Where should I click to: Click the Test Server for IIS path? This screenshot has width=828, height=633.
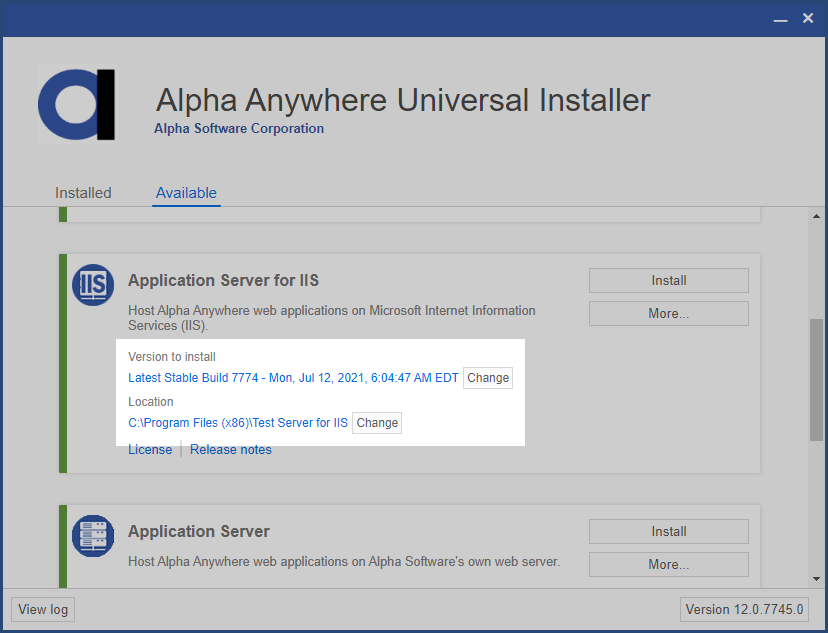coord(238,423)
